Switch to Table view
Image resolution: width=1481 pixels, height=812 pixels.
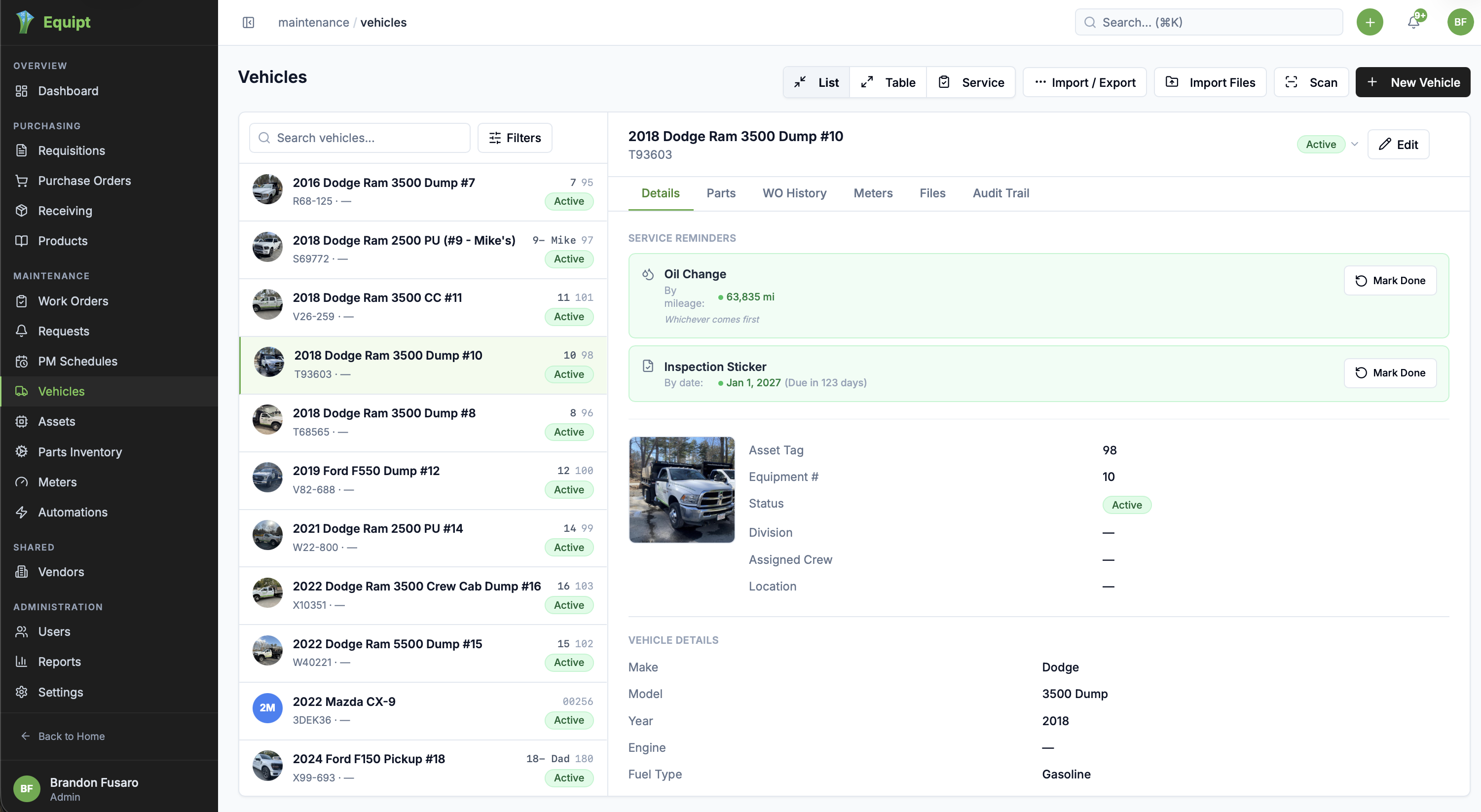coord(888,82)
